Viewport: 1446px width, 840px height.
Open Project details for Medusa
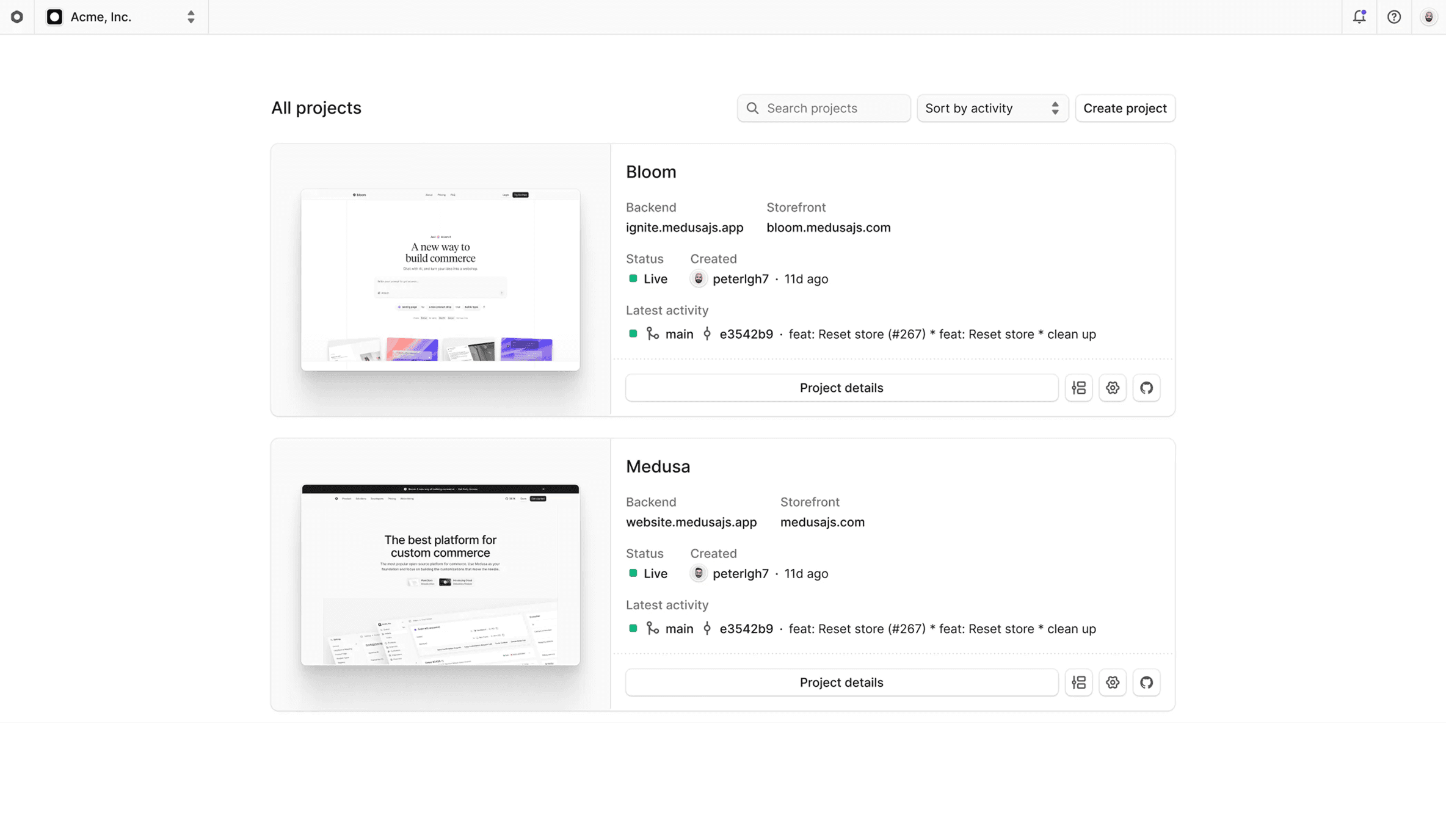pyautogui.click(x=841, y=682)
